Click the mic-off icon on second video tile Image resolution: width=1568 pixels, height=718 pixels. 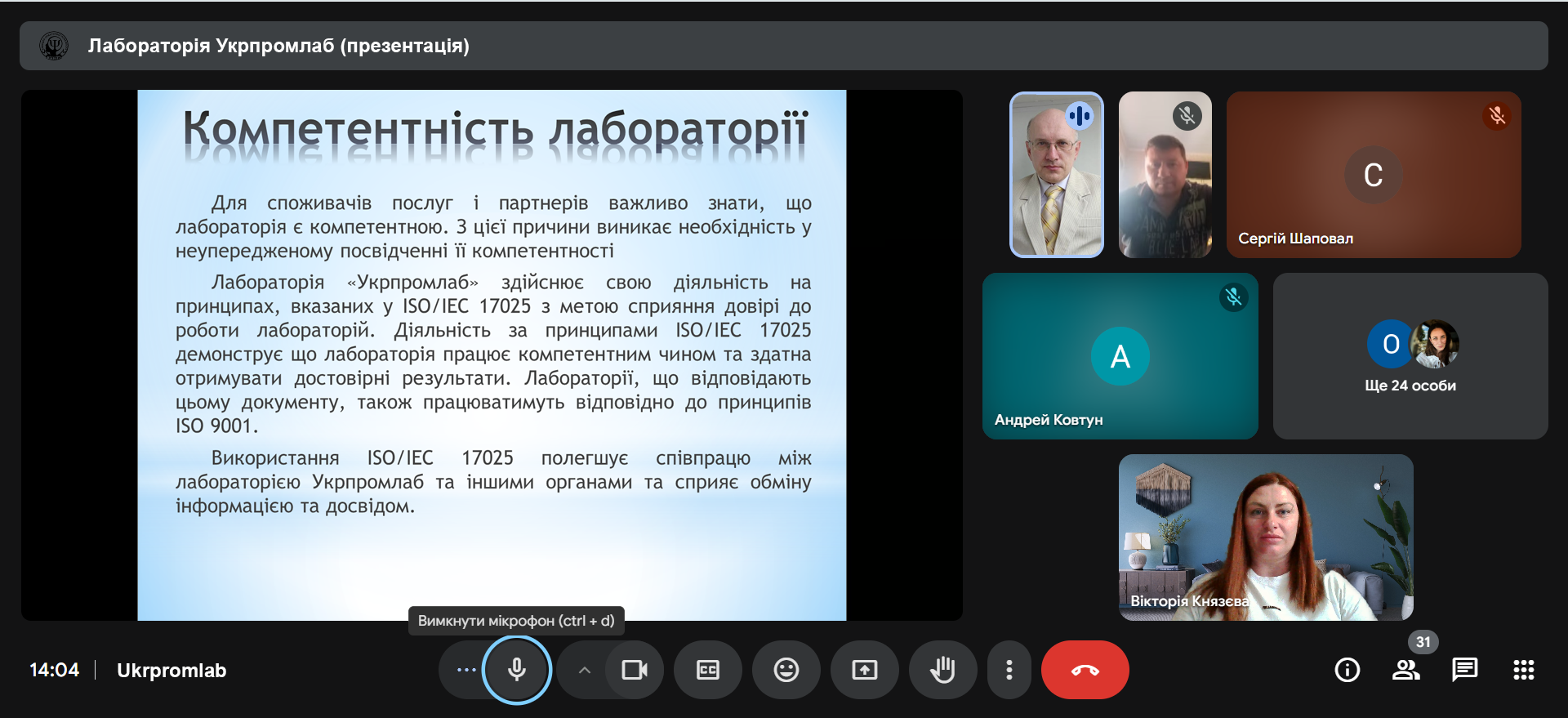(1187, 116)
